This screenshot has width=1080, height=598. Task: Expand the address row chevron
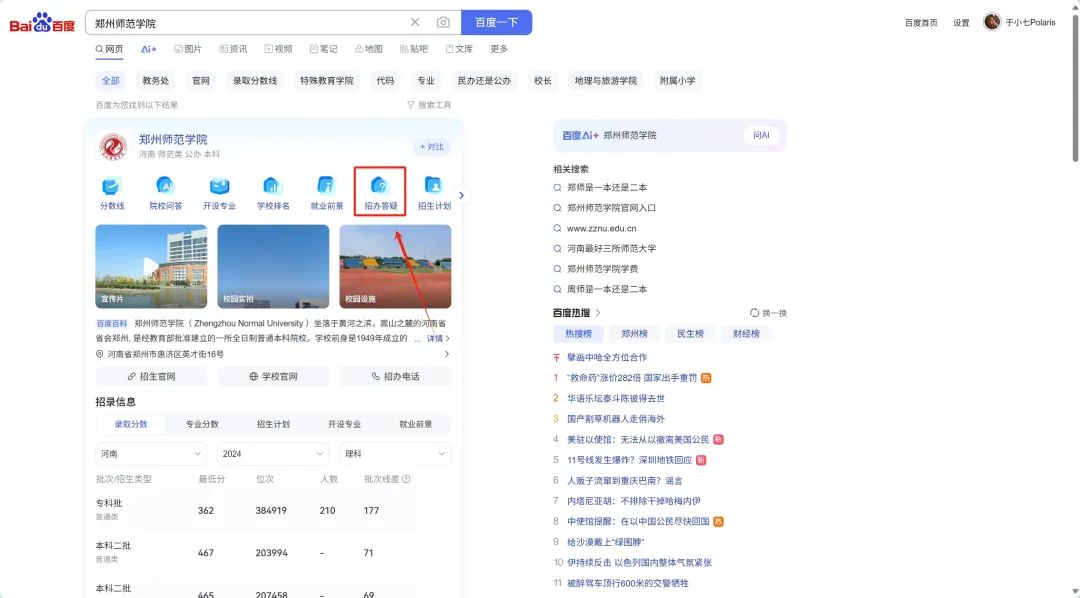pos(446,354)
